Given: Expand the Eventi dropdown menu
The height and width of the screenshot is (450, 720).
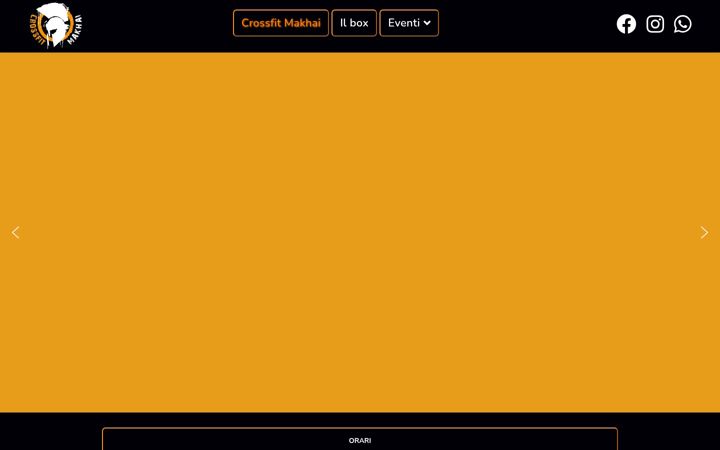Looking at the screenshot, I should click(409, 23).
